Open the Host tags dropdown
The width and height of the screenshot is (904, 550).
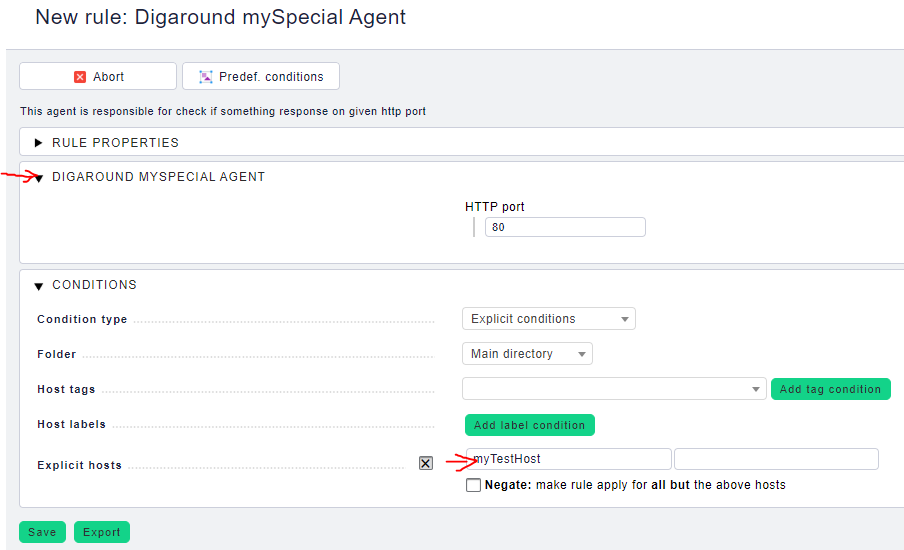[x=614, y=389]
